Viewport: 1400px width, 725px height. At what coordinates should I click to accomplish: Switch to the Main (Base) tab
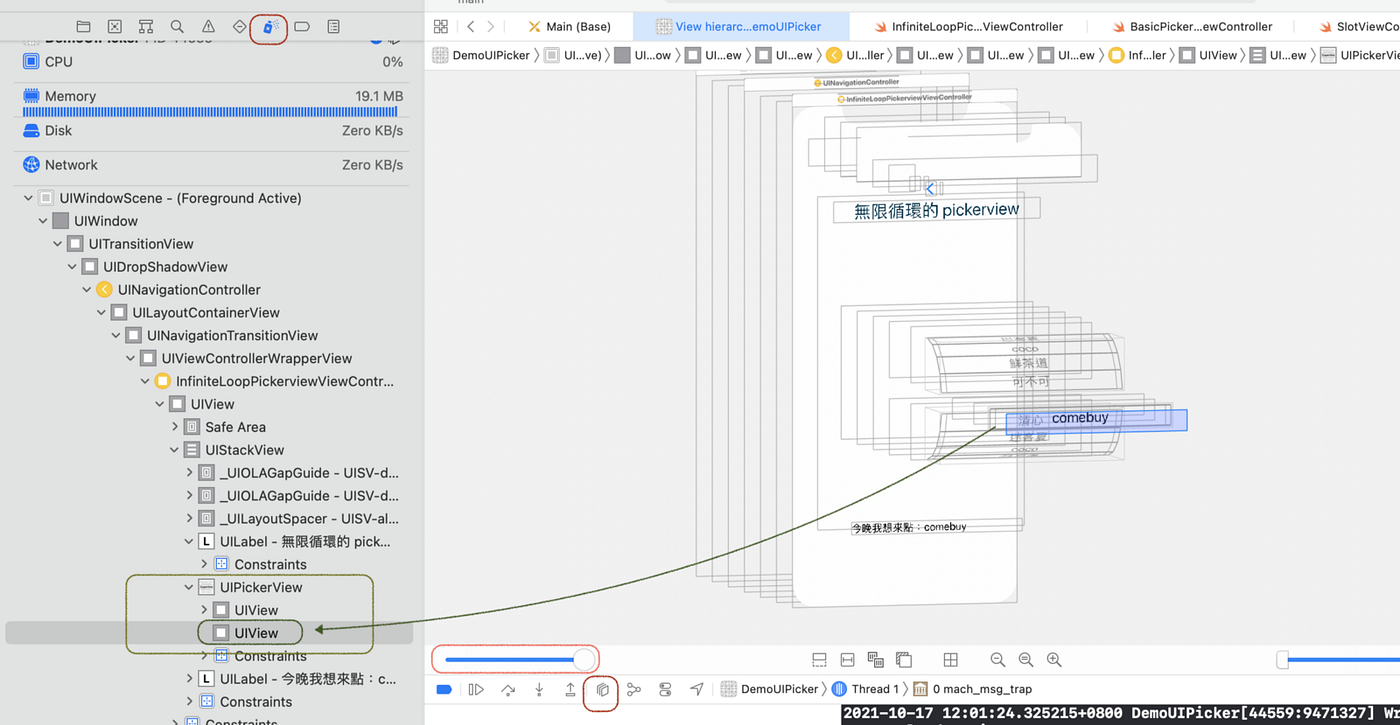570,26
